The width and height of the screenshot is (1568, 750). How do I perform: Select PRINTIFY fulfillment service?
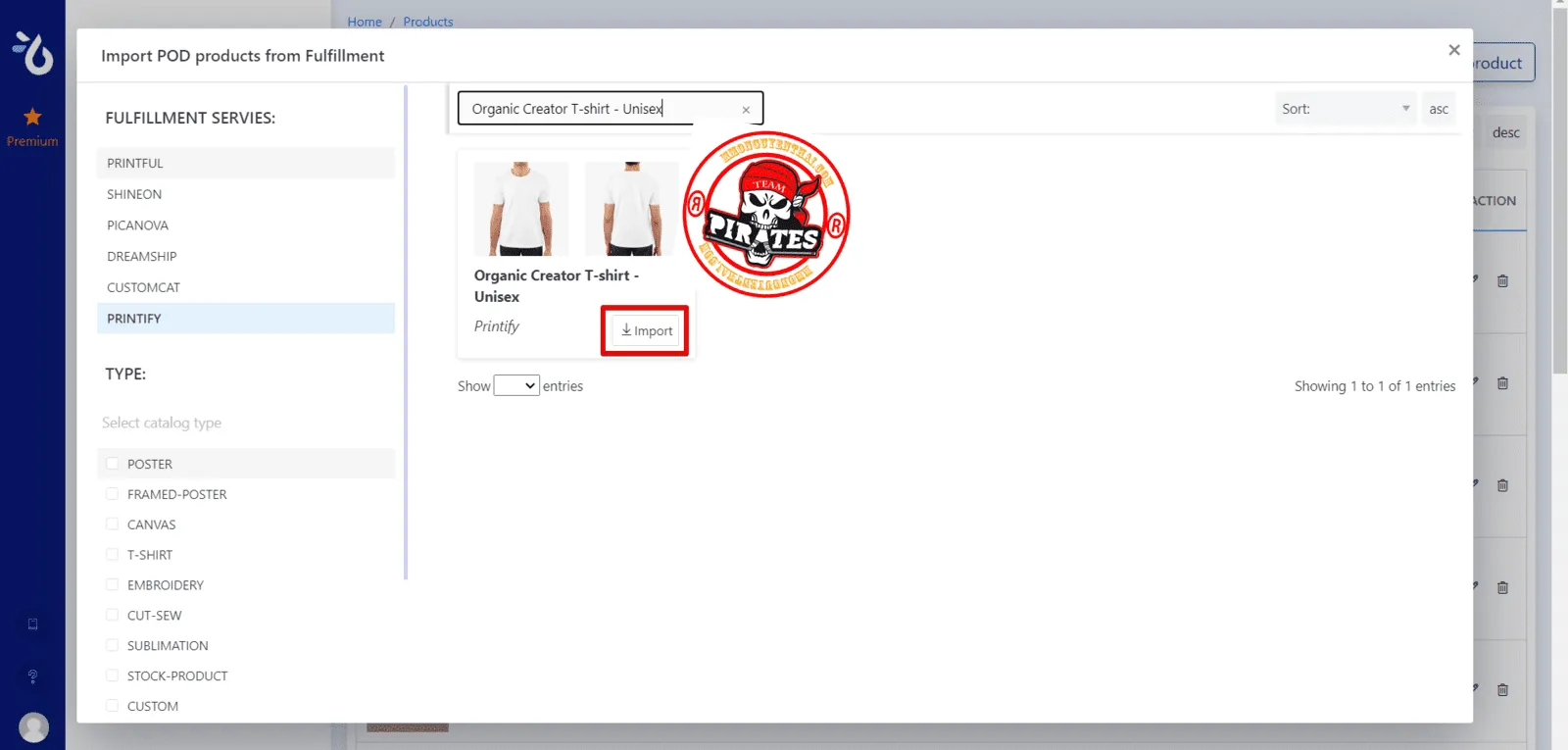[x=246, y=319]
